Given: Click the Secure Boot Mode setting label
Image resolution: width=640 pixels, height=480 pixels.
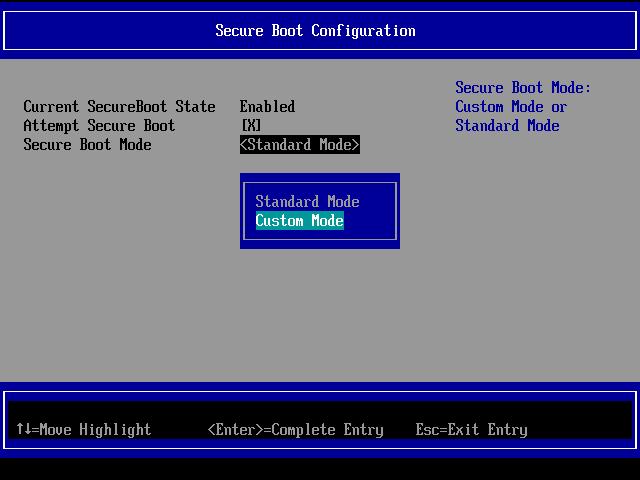Looking at the screenshot, I should [x=87, y=145].
